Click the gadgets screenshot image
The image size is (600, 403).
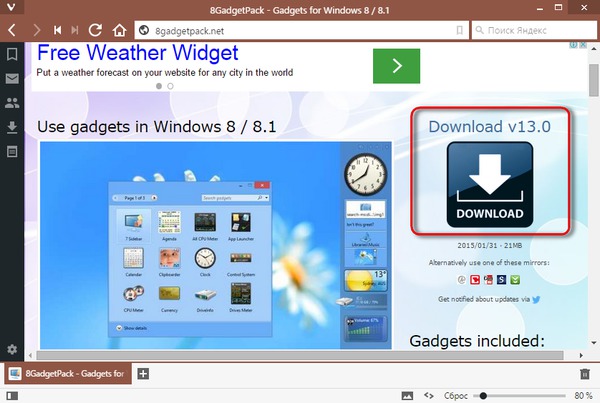point(216,245)
